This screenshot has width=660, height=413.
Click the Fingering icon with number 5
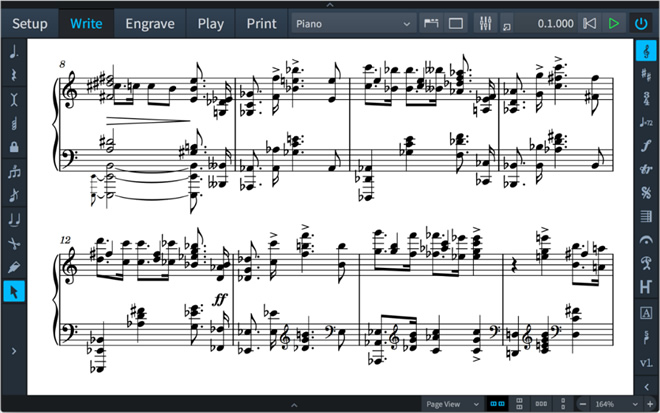(646, 337)
